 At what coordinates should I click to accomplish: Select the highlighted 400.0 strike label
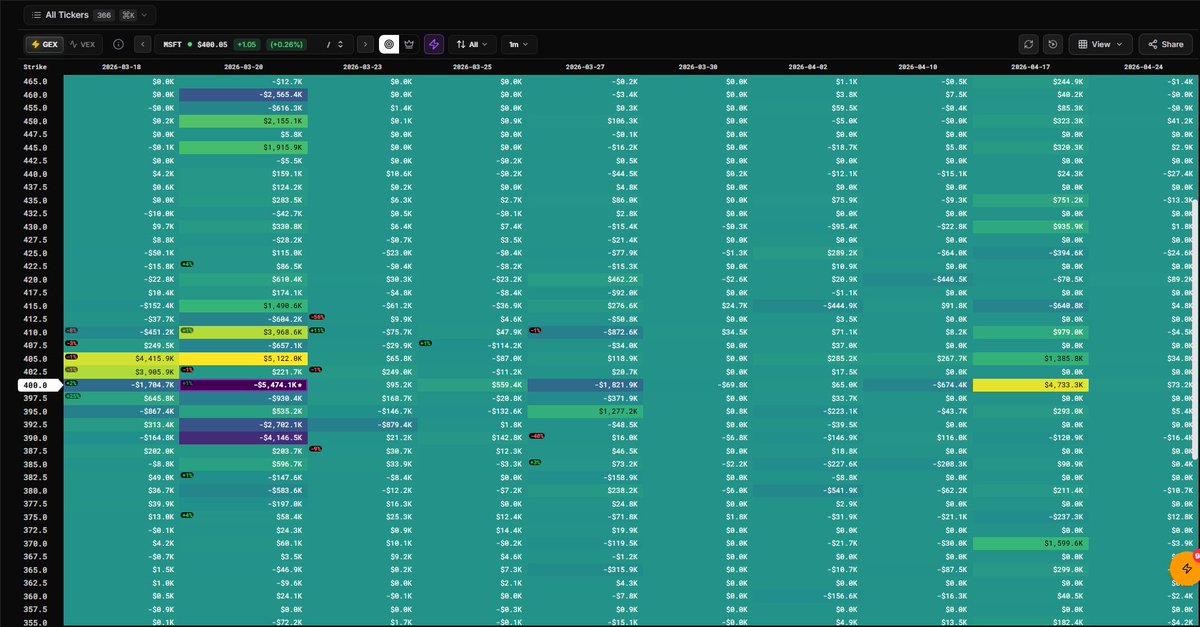[x=39, y=383]
